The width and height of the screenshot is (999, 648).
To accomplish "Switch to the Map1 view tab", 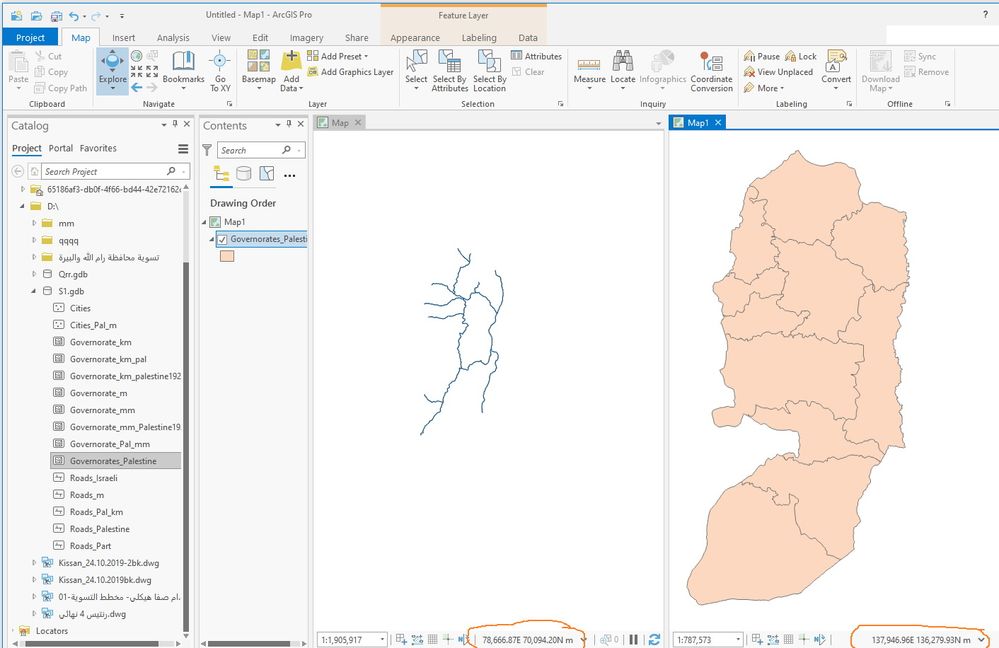I will pos(698,122).
